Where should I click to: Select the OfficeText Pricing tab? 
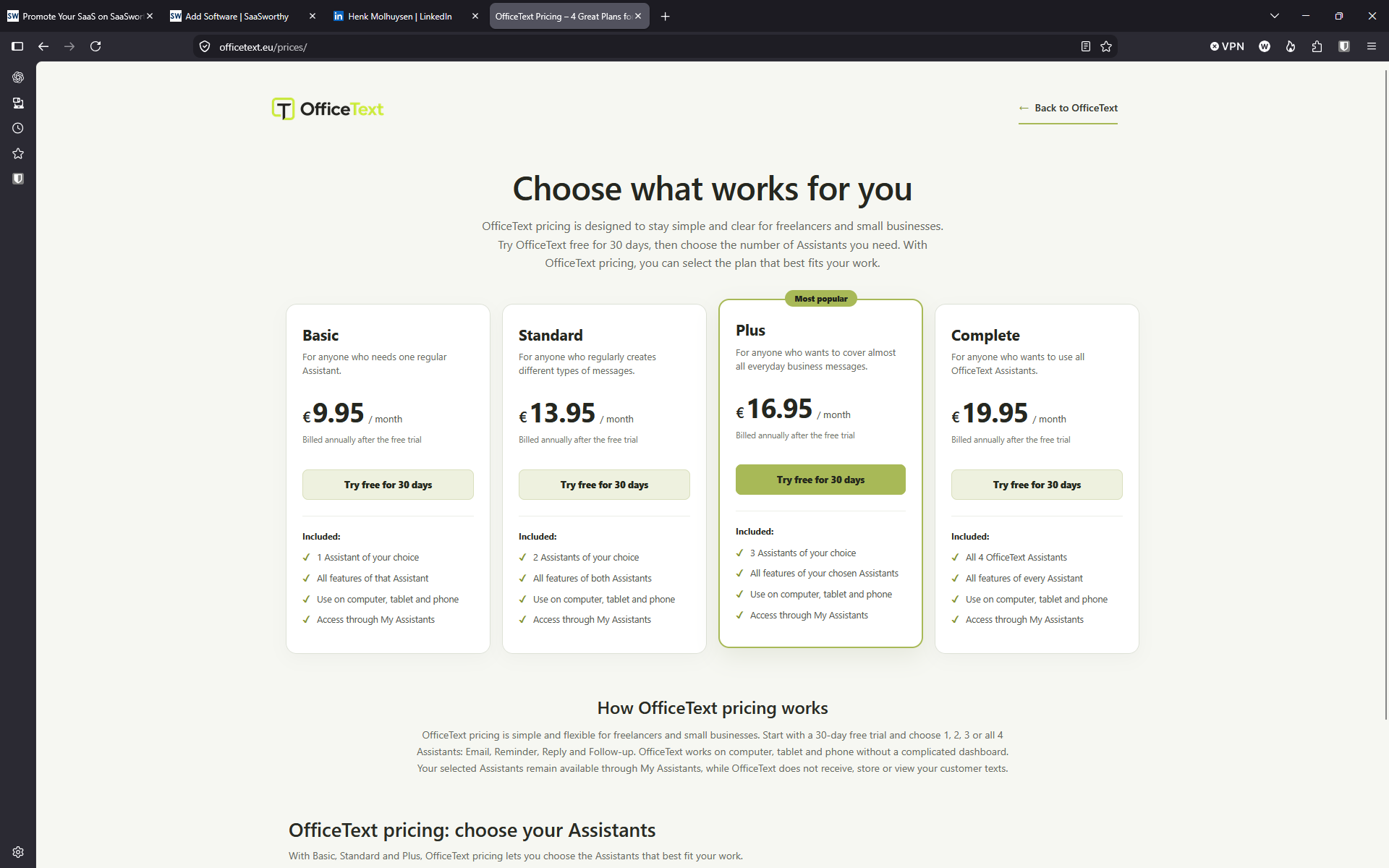click(563, 16)
